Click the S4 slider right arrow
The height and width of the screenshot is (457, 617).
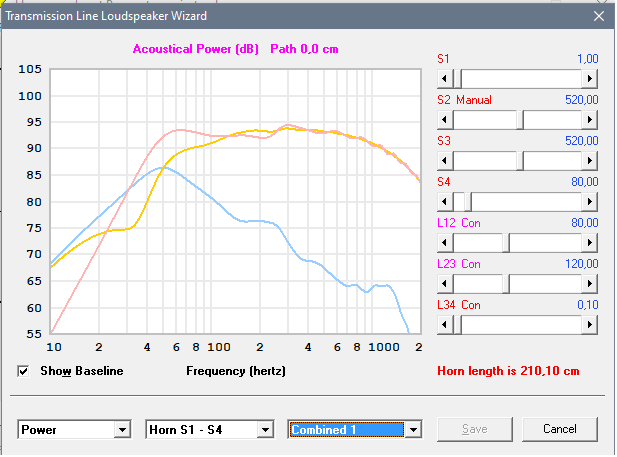pyautogui.click(x=590, y=200)
